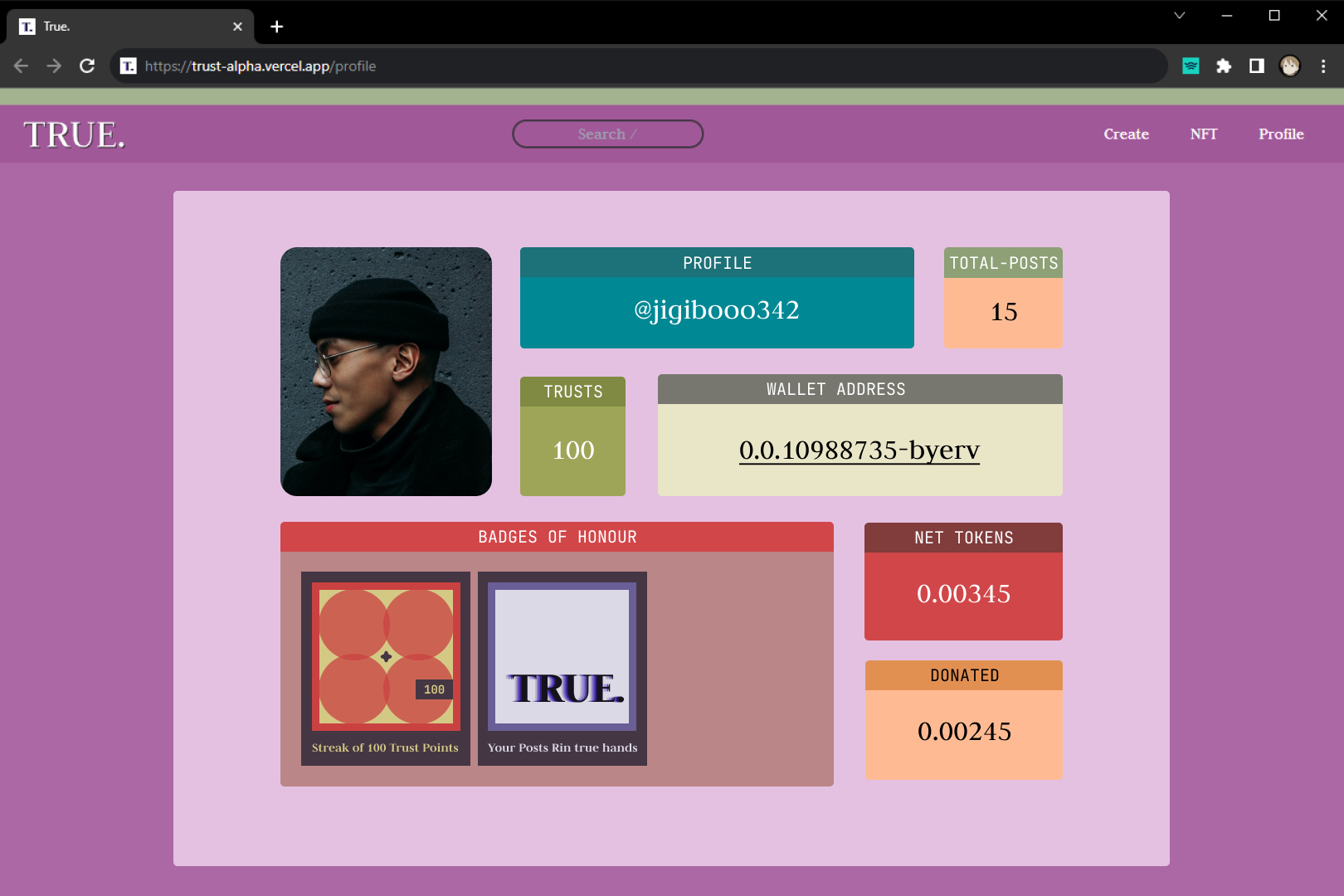
Task: Click the trusts value 100
Action: (x=573, y=450)
